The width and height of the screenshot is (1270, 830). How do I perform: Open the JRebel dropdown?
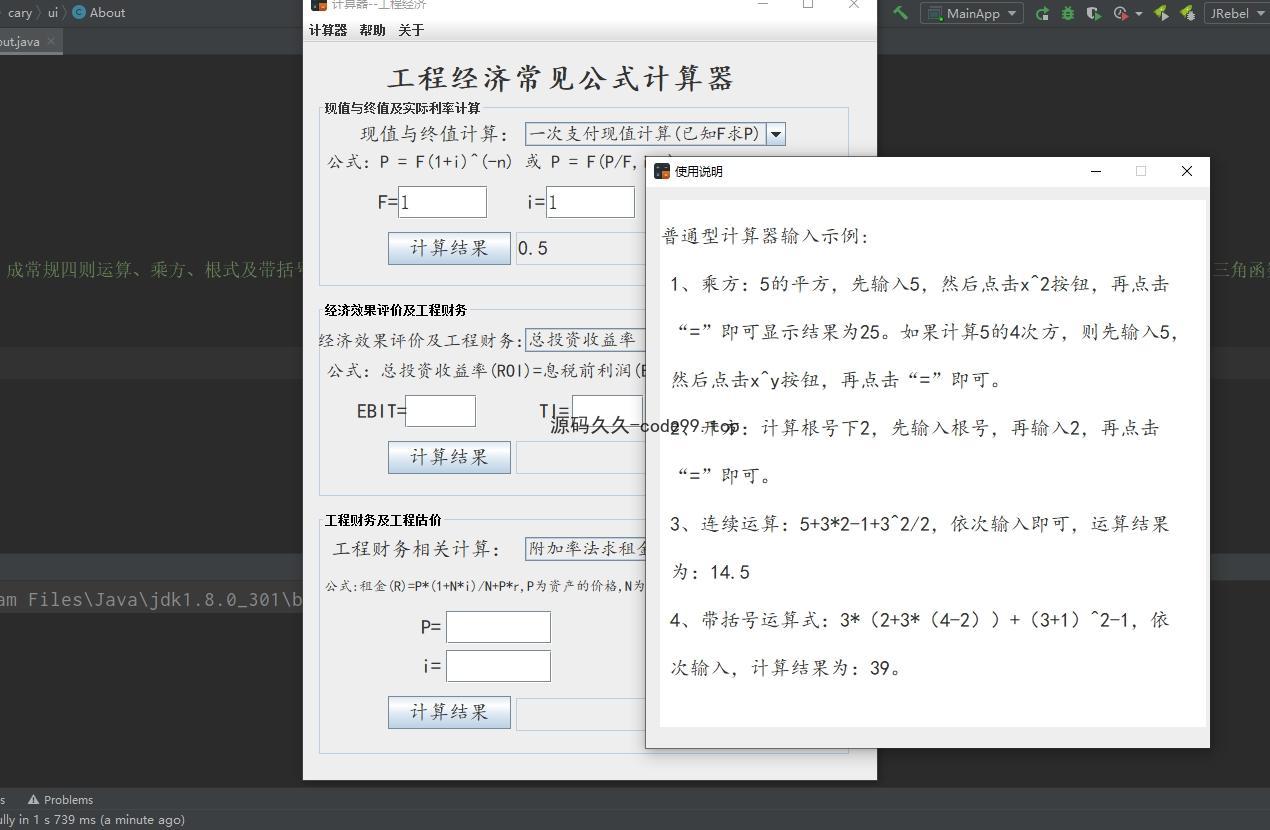pyautogui.click(x=1238, y=13)
